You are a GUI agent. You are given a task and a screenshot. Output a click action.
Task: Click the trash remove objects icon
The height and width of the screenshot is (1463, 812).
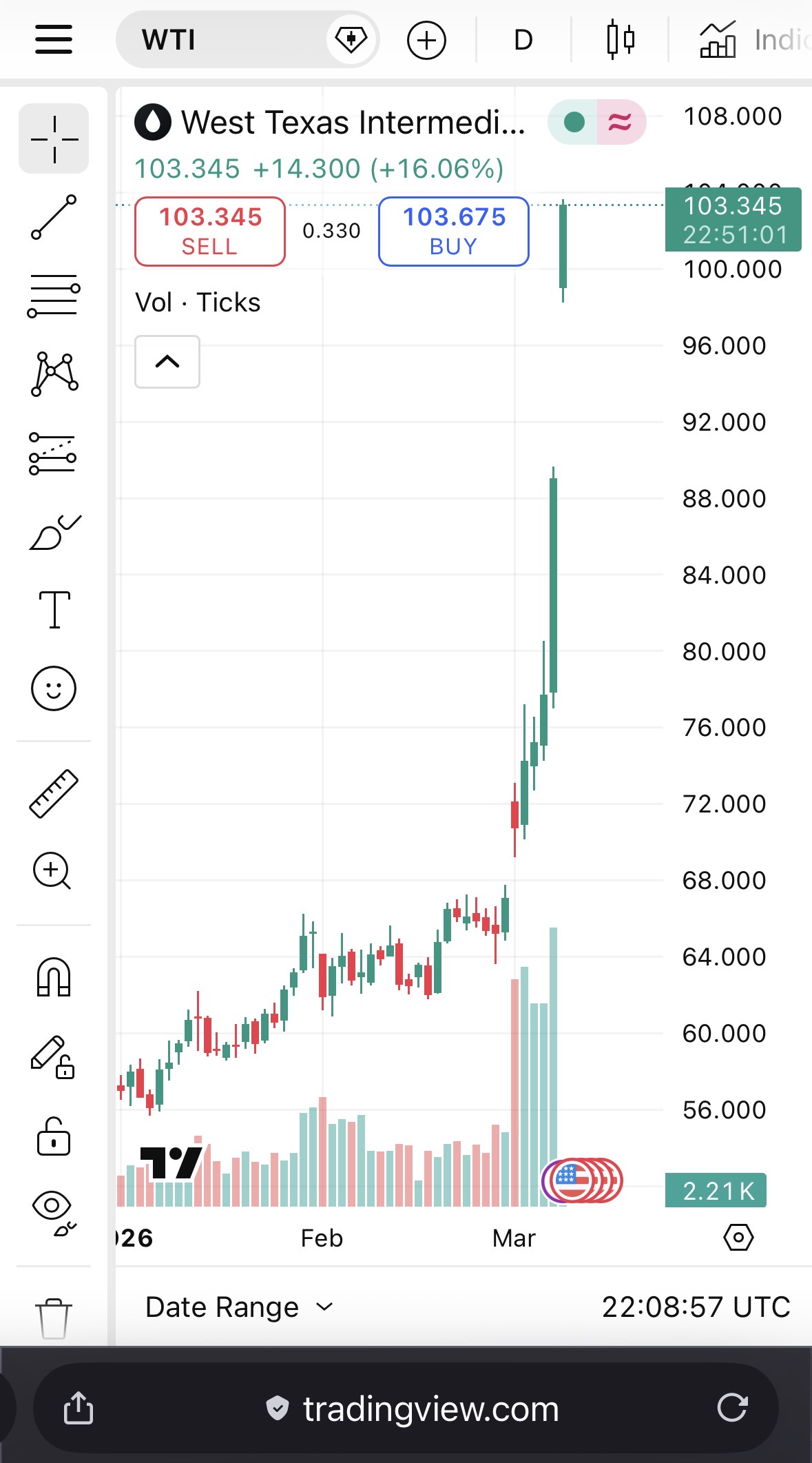point(53,1318)
